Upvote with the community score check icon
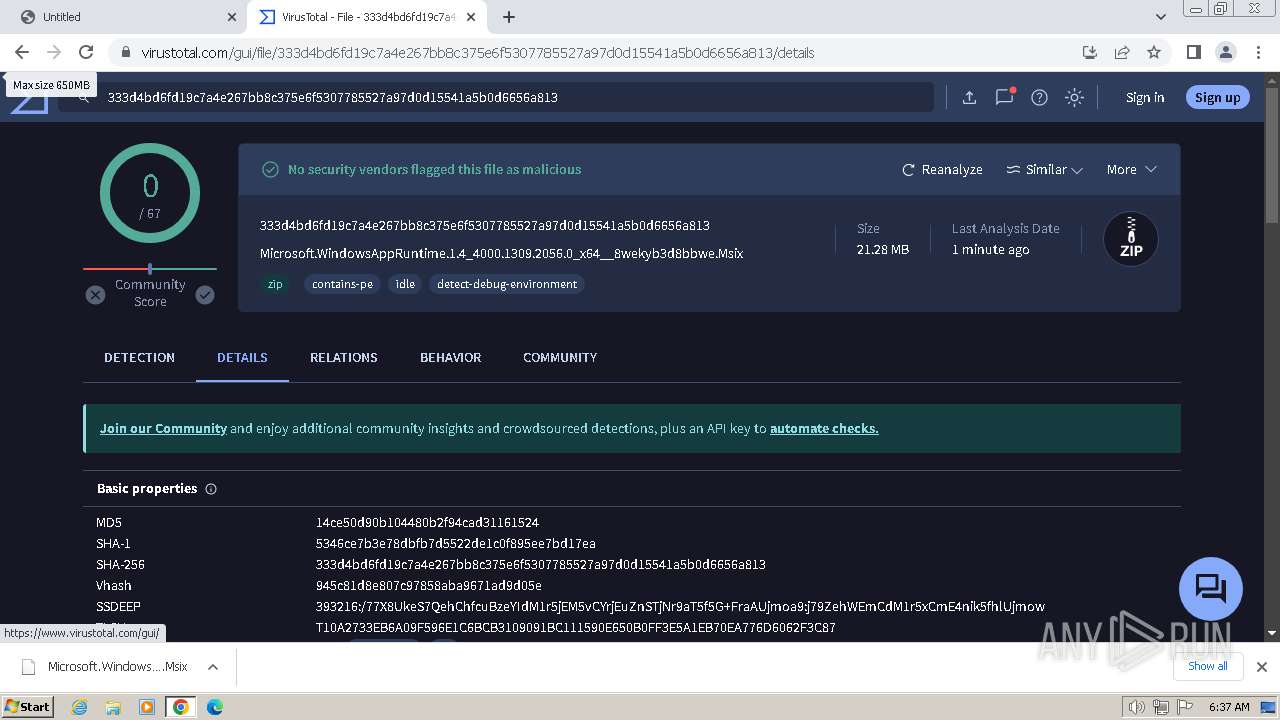 pos(205,294)
